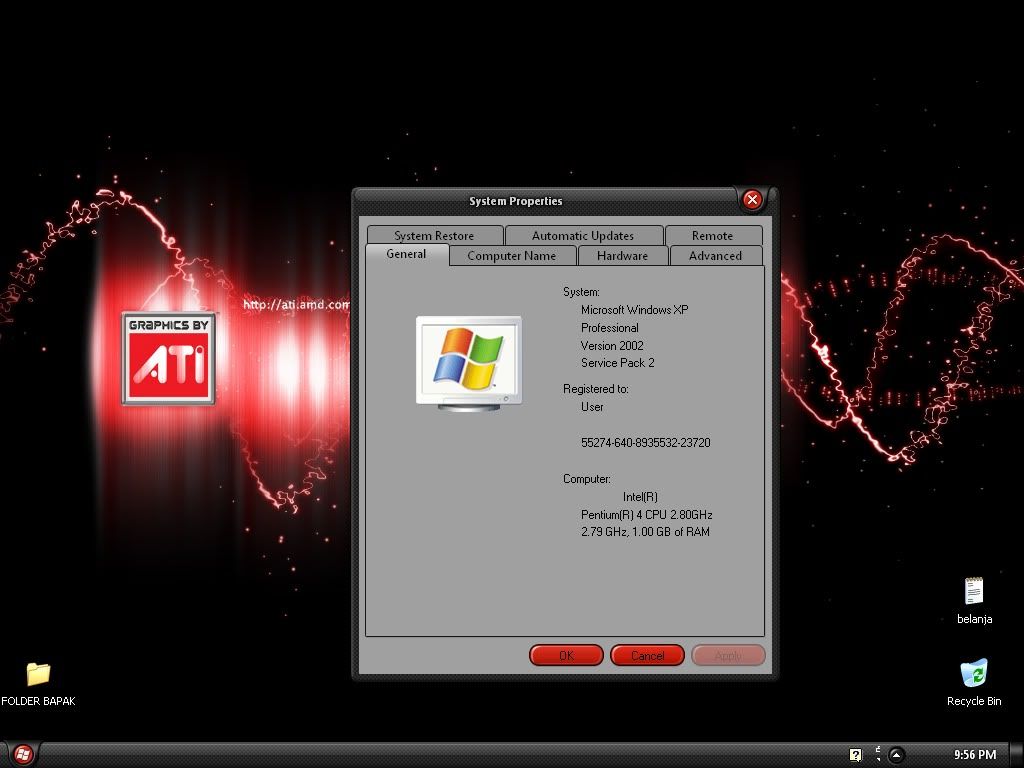
Task: Switch to the Computer Name tab
Action: pos(512,255)
